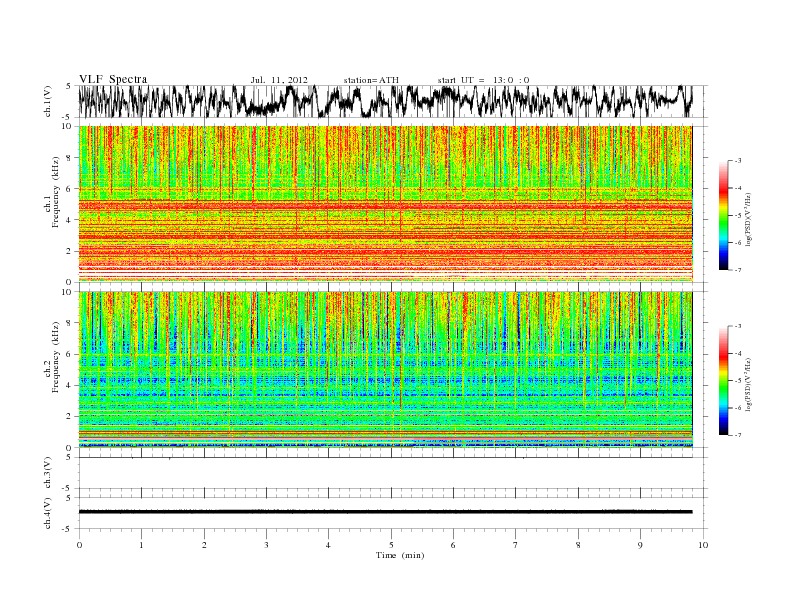Image resolution: width=792 pixels, height=612 pixels.
Task: Click the ch.1 spectrogram panel
Action: 385,204
